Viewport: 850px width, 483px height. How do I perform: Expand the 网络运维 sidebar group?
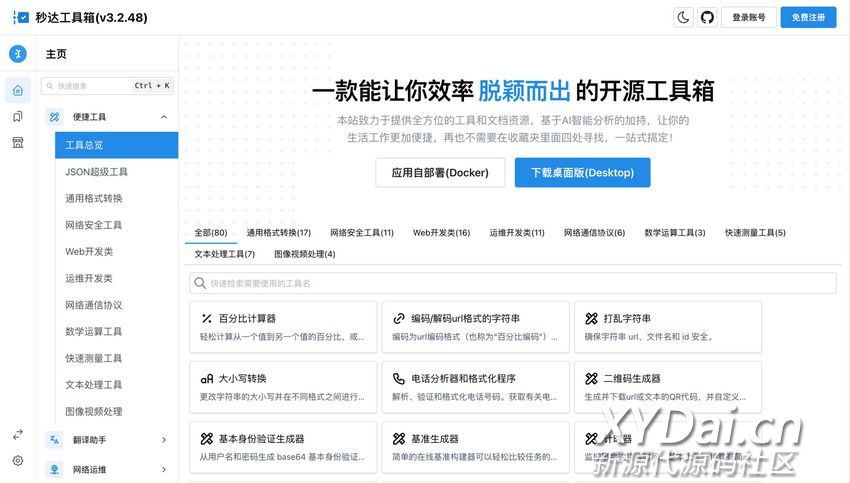tap(163, 469)
